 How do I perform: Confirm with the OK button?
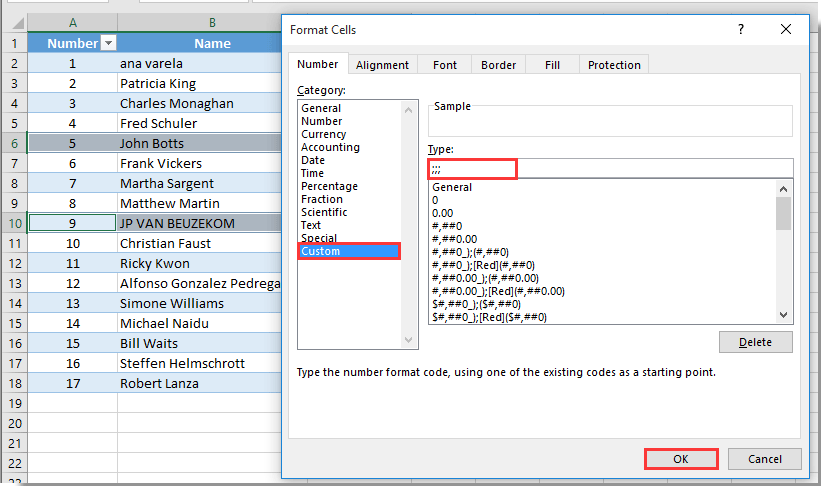[x=681, y=459]
